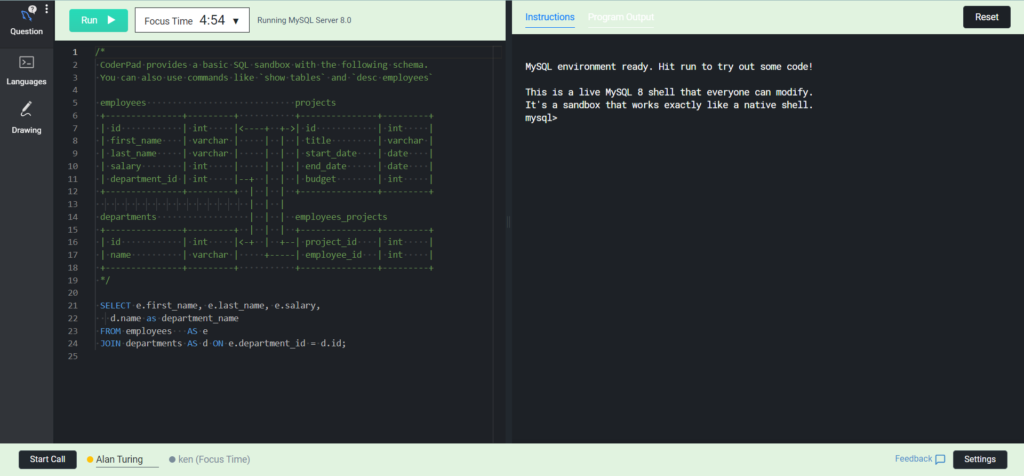The image size is (1024, 476).
Task: Click the divider between editor and output
Action: 508,220
